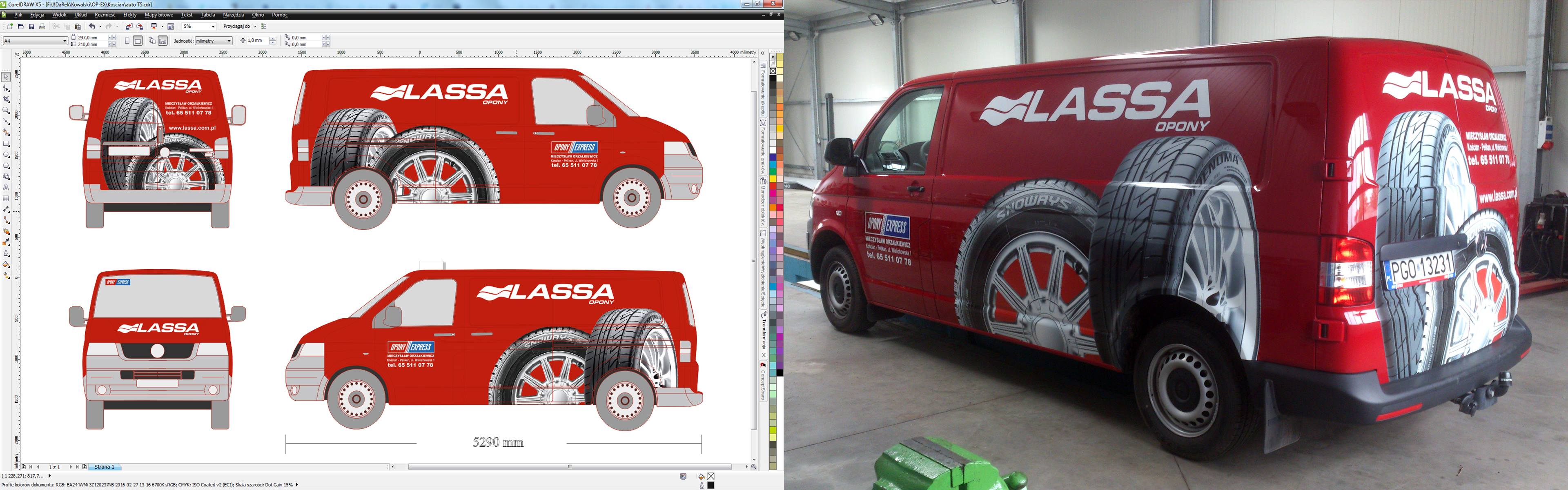Select the Shape tool in the toolbox
Viewport: 1568px width, 490px height.
(x=6, y=88)
